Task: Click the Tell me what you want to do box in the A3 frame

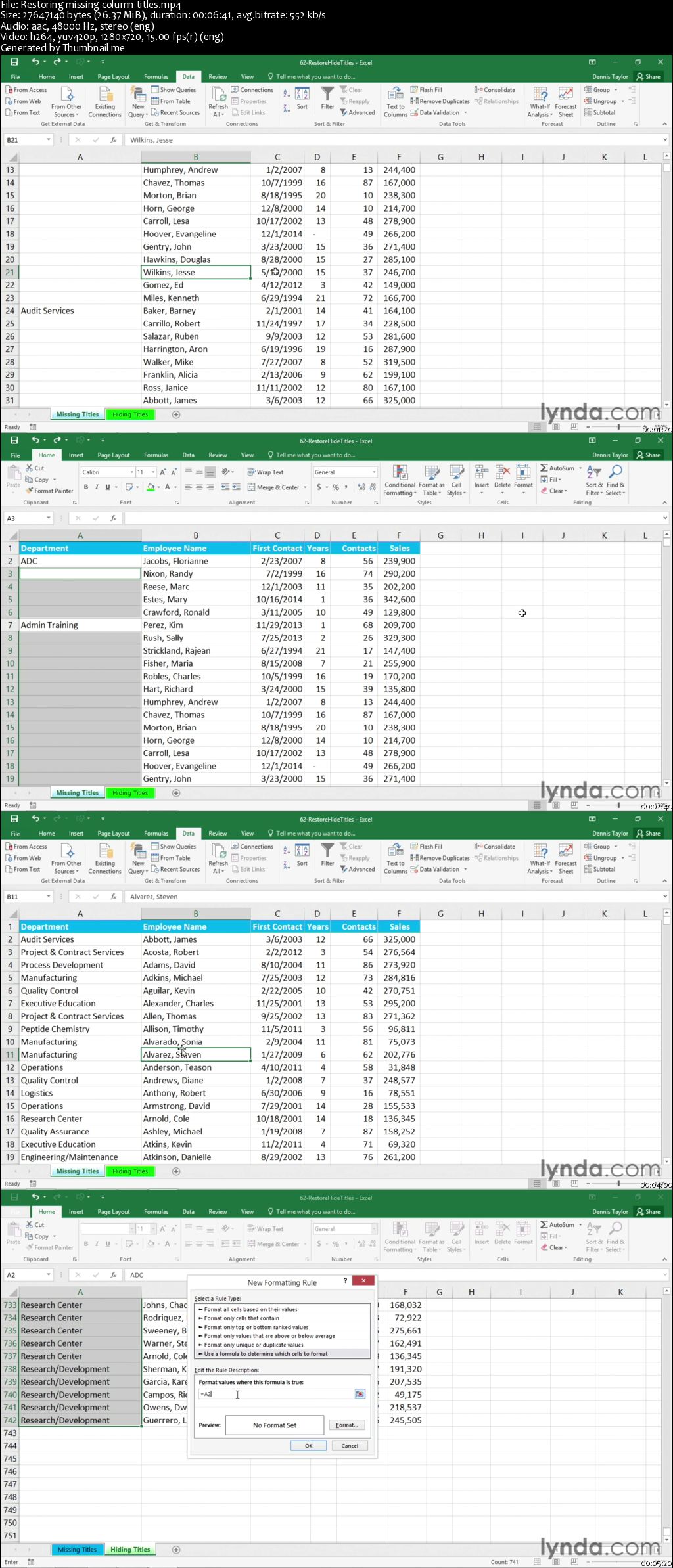Action: [312, 455]
